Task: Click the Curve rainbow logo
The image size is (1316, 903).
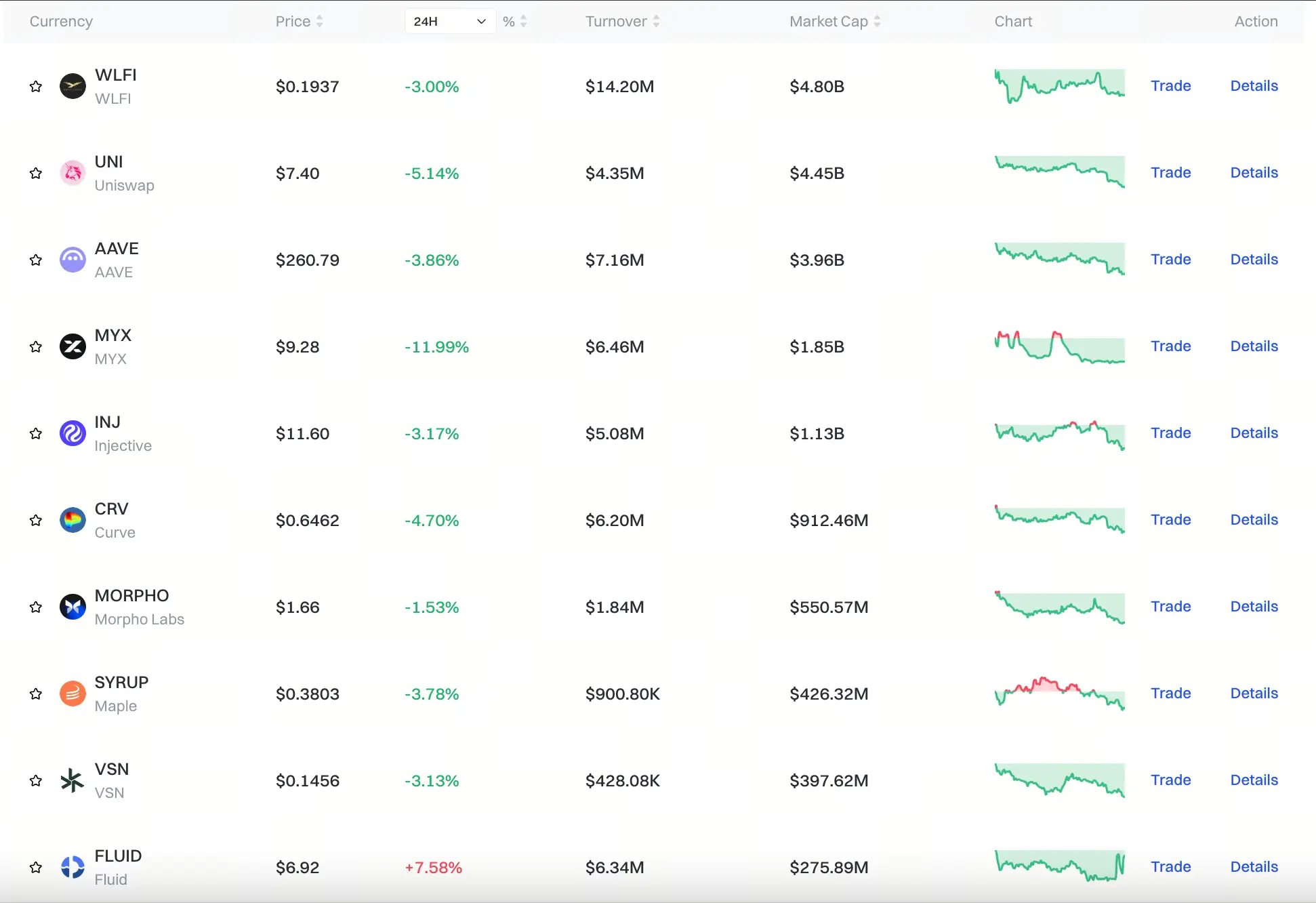Action: tap(73, 520)
